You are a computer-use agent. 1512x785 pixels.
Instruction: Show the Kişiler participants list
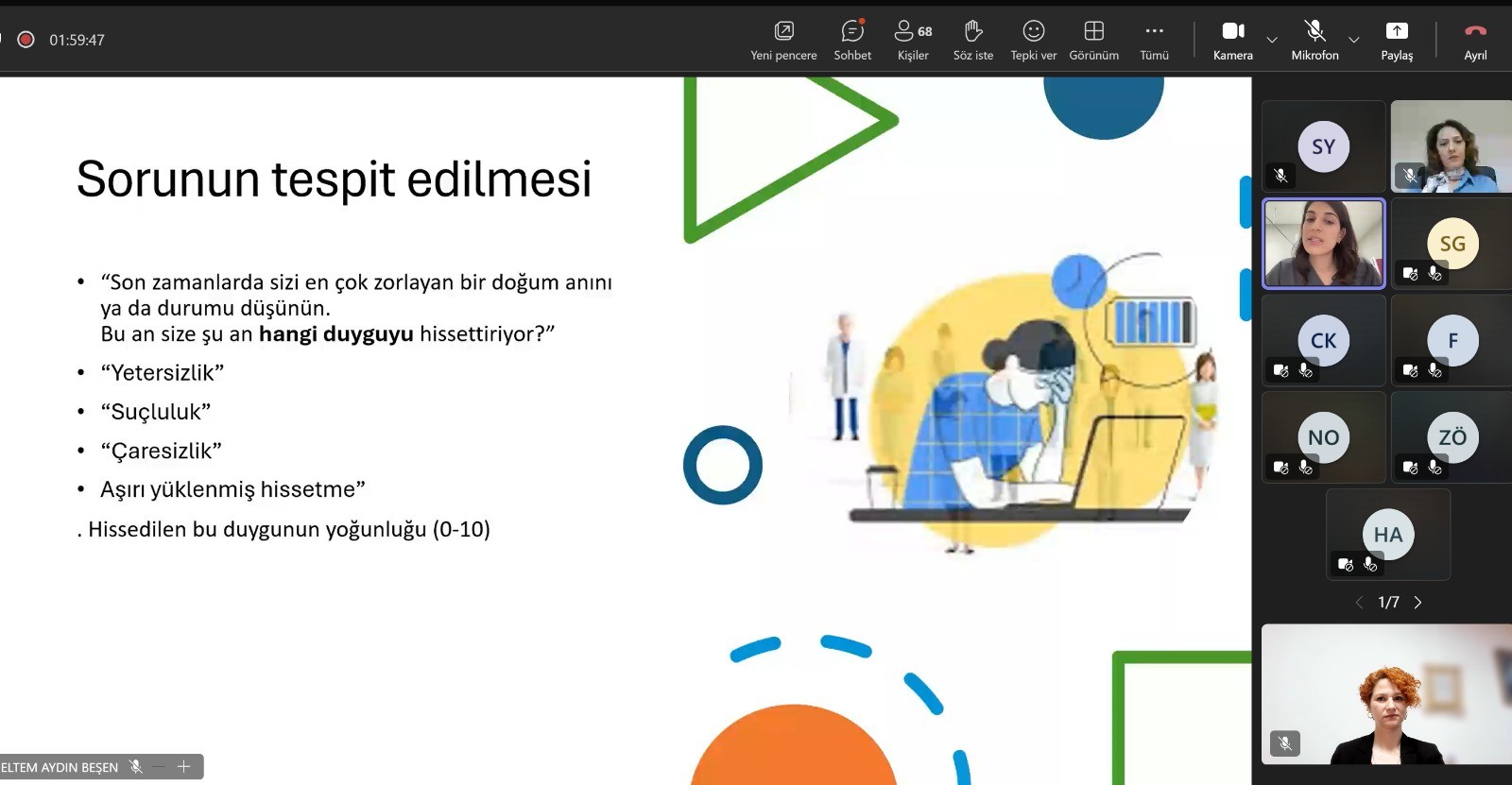pos(913,41)
